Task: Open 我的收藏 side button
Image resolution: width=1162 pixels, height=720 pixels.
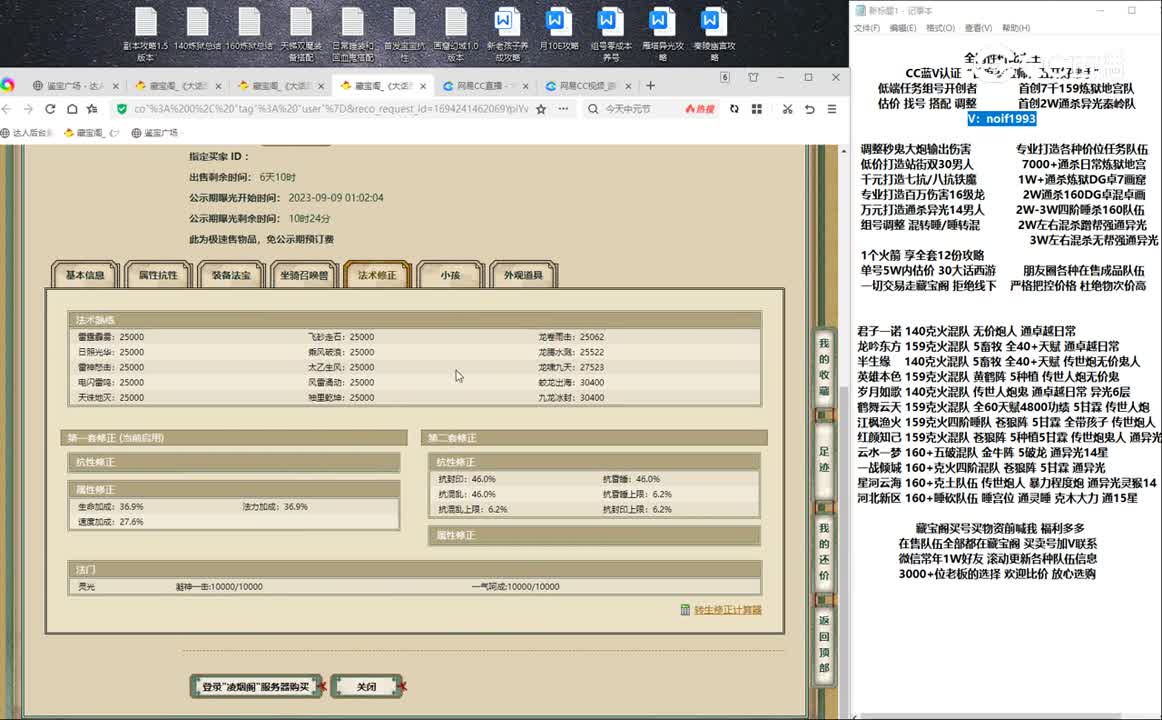Action: (824, 367)
